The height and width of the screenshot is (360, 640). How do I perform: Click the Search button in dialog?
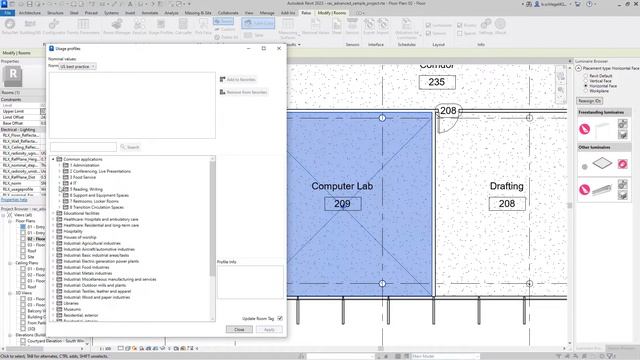pos(130,147)
